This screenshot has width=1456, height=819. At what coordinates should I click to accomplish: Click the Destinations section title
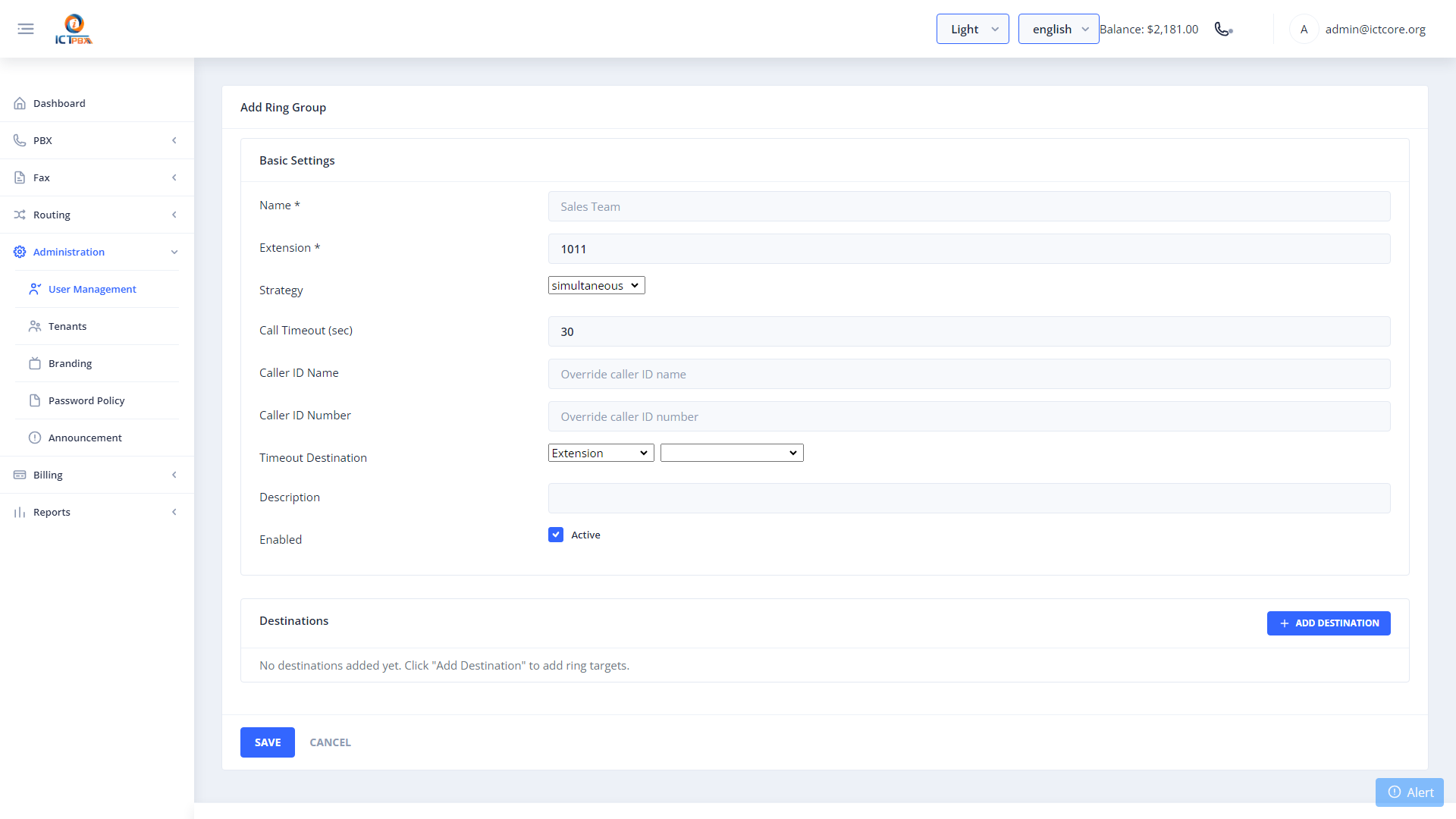point(293,620)
